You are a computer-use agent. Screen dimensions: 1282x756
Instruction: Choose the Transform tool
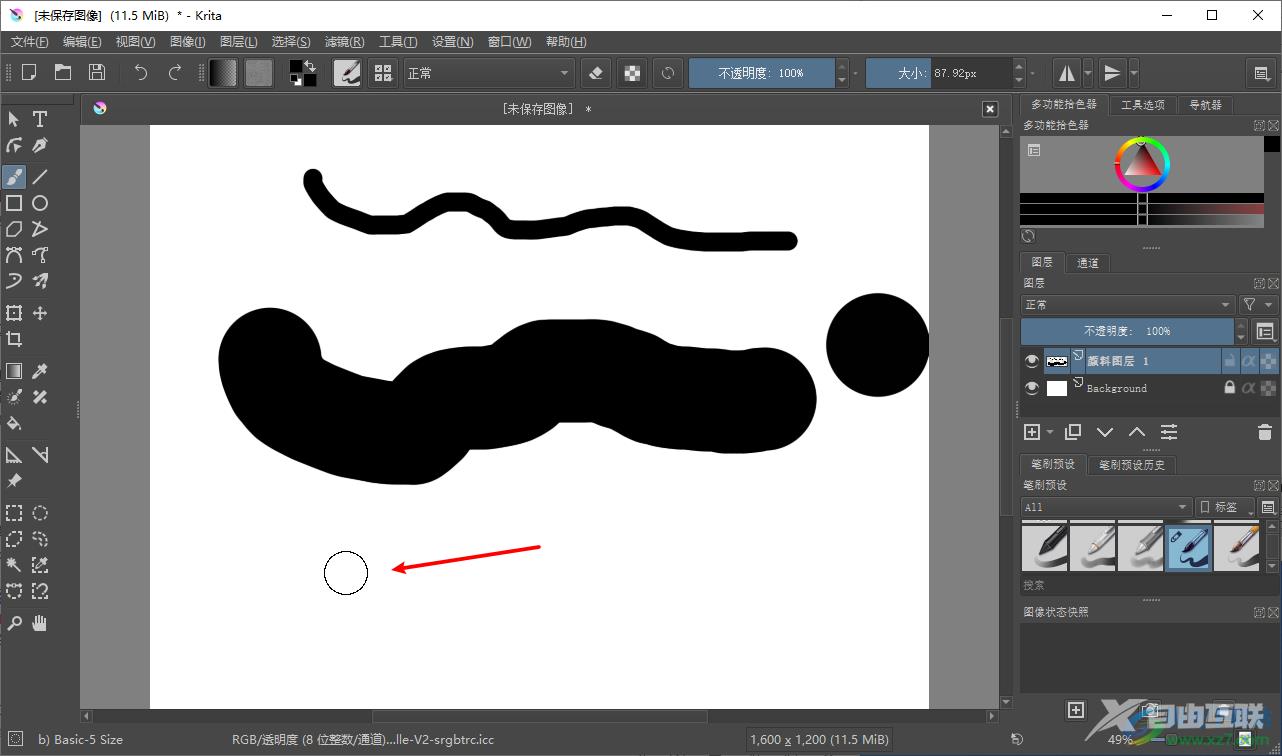click(x=14, y=313)
